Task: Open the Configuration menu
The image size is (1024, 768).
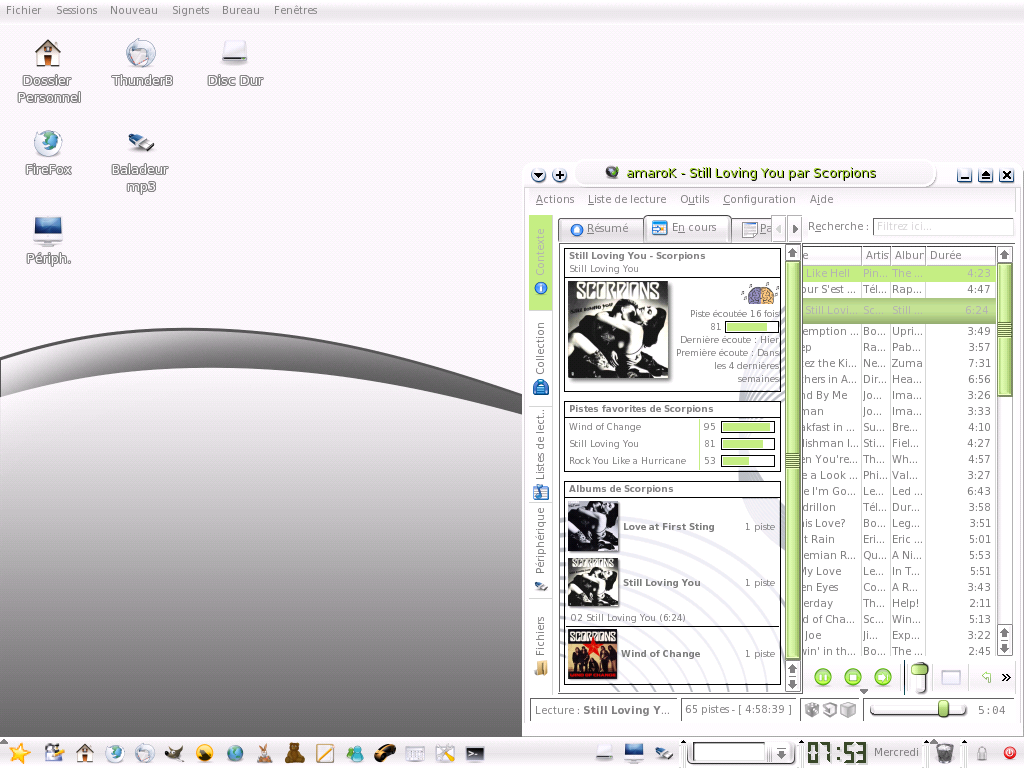Action: tap(759, 199)
